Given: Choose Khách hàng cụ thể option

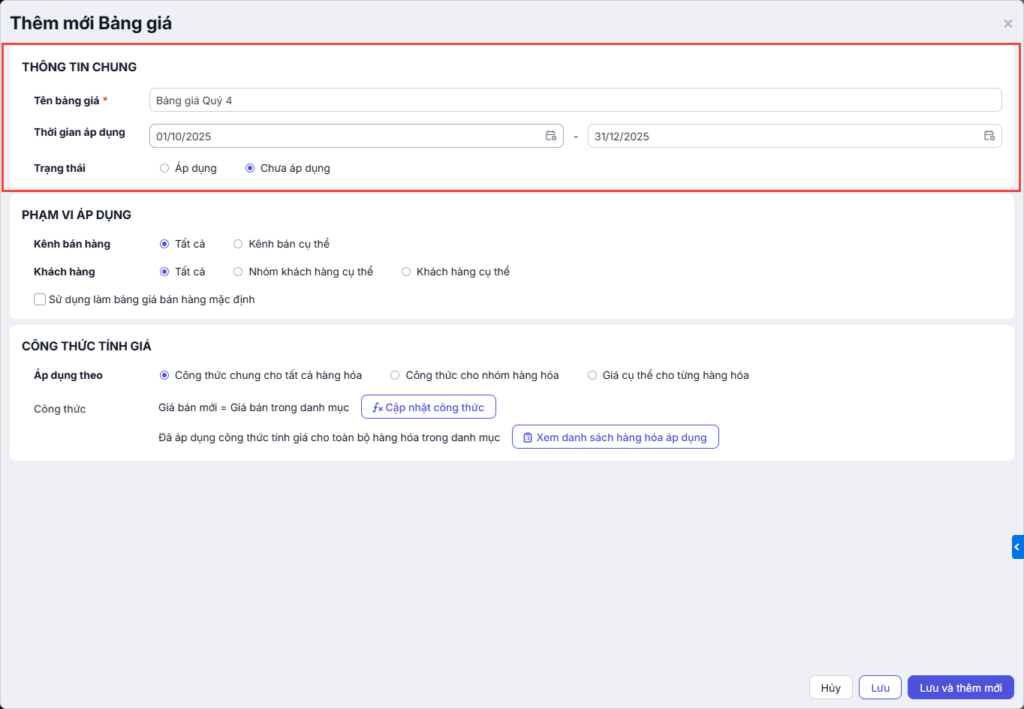Looking at the screenshot, I should coord(406,271).
